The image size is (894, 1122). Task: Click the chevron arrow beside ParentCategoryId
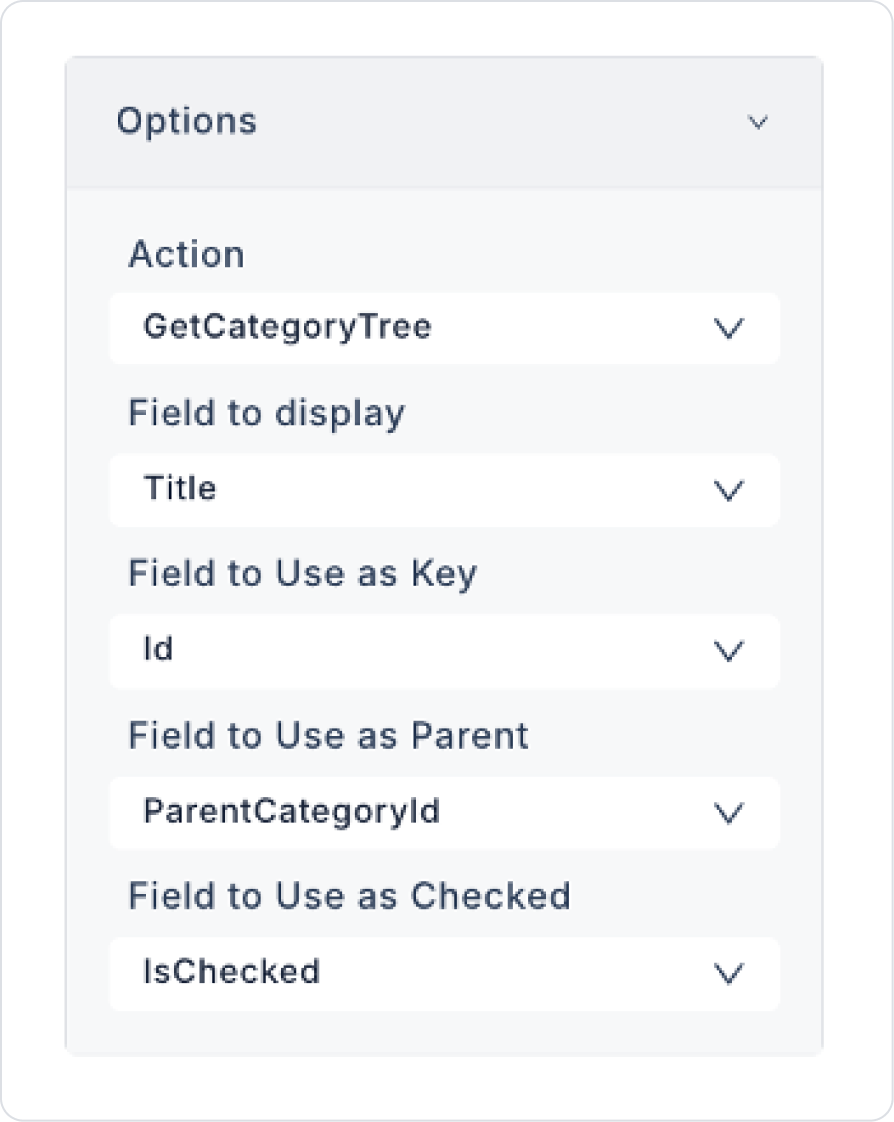730,813
